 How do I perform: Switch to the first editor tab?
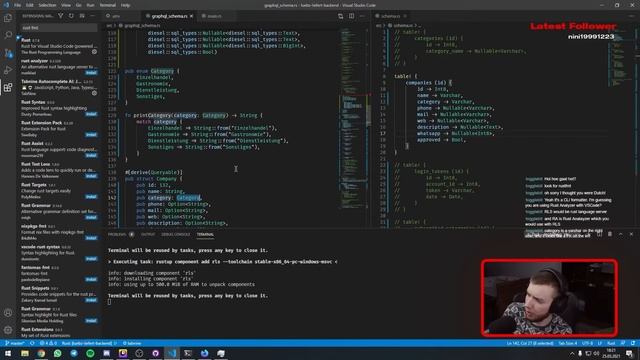[x=122, y=16]
